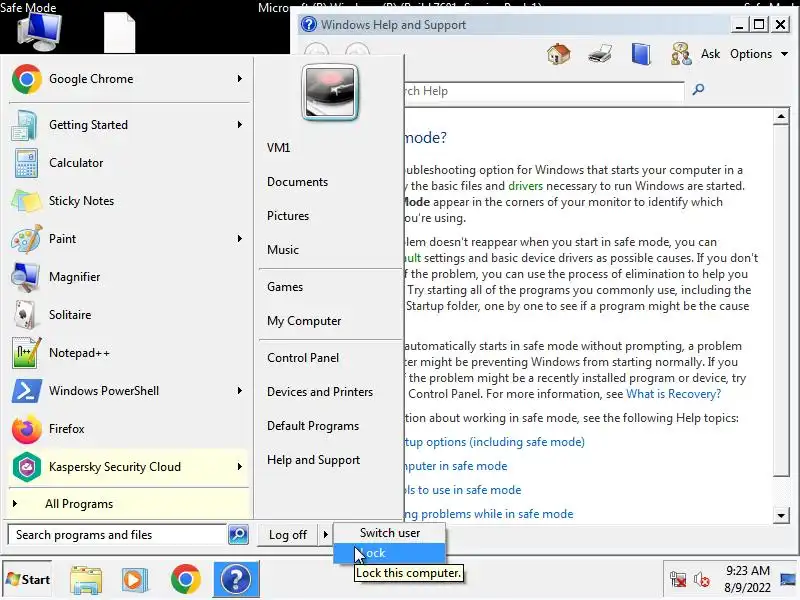Open the Magnifier icon
The width and height of the screenshot is (800, 600).
click(26, 277)
